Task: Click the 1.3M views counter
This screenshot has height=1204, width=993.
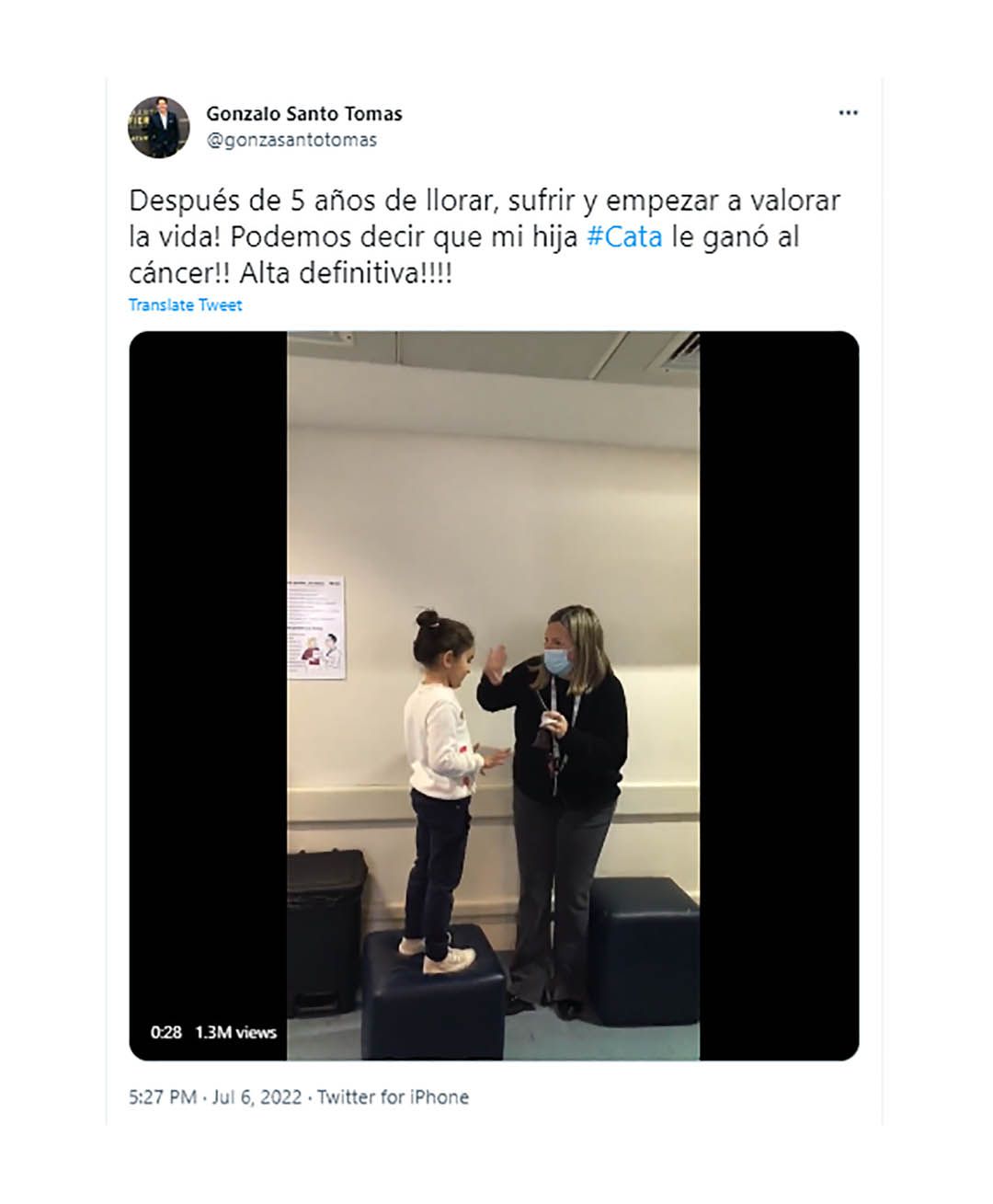Action: pyautogui.click(x=235, y=1033)
